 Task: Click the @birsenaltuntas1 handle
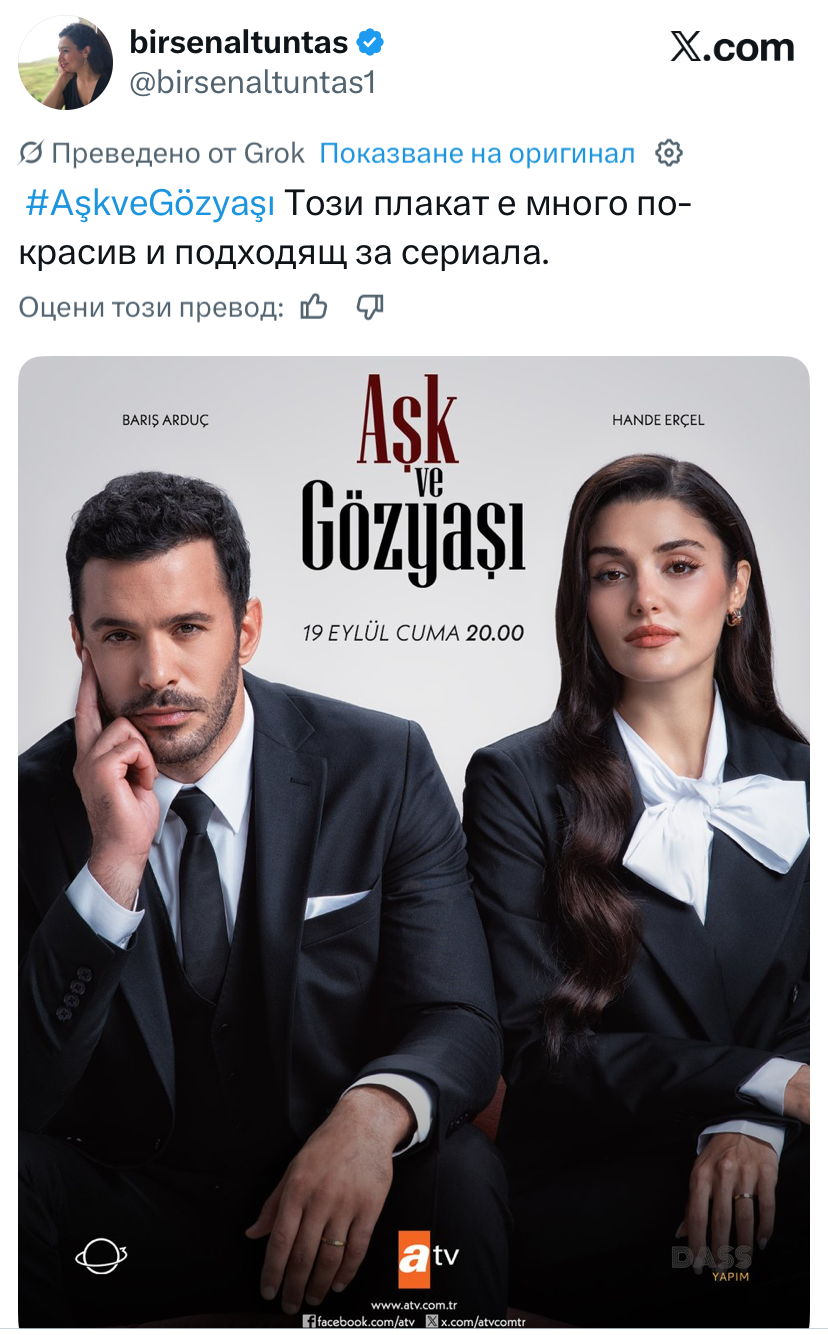click(252, 82)
